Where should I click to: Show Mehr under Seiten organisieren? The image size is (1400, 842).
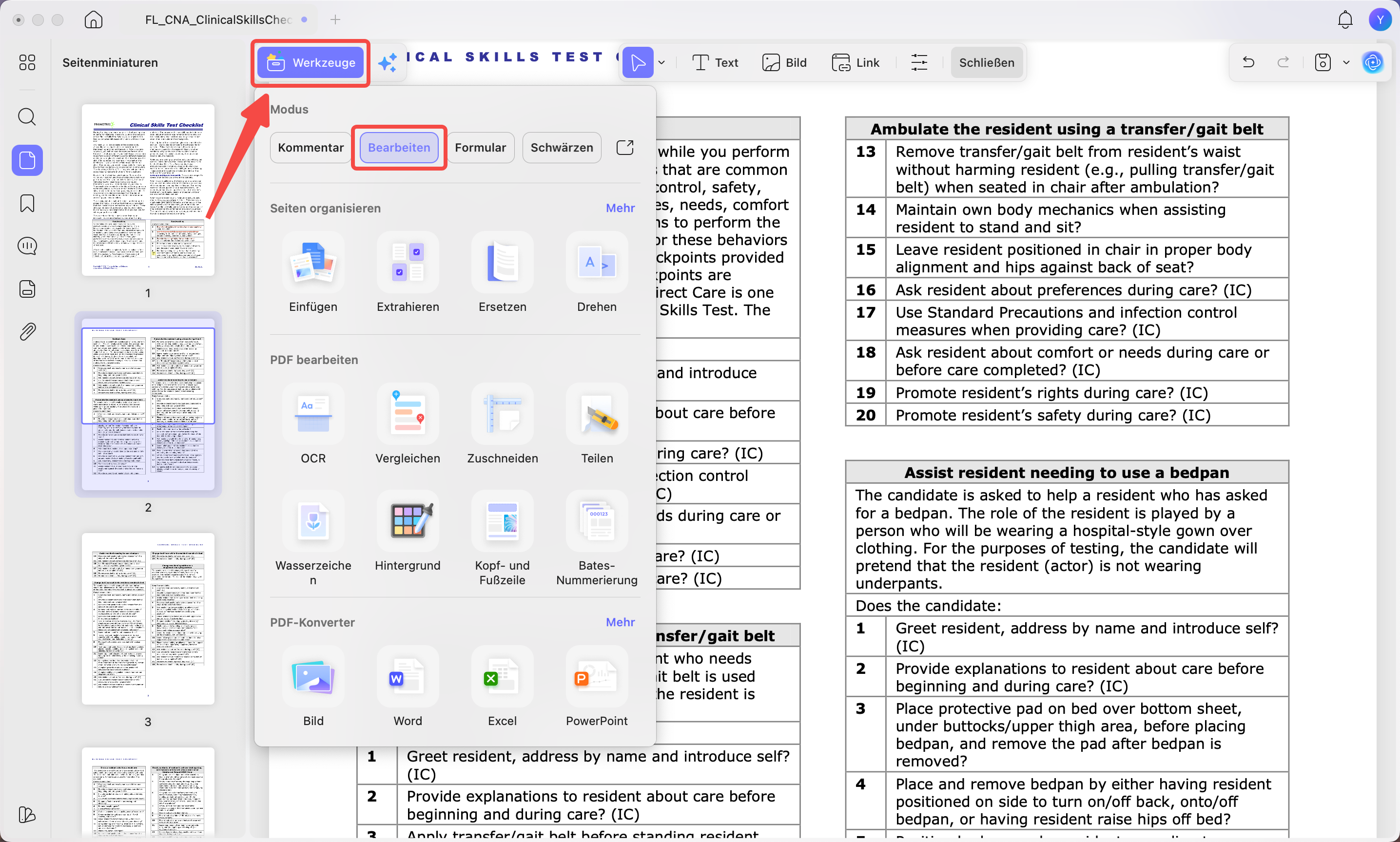click(x=620, y=208)
